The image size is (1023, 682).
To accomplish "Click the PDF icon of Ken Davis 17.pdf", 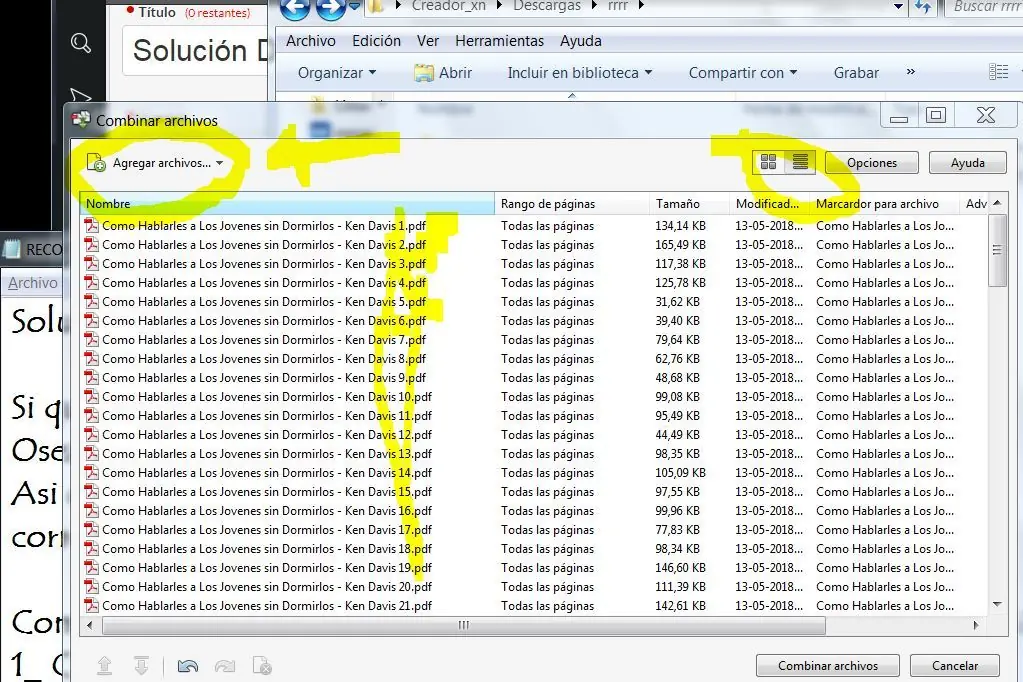I will (91, 529).
